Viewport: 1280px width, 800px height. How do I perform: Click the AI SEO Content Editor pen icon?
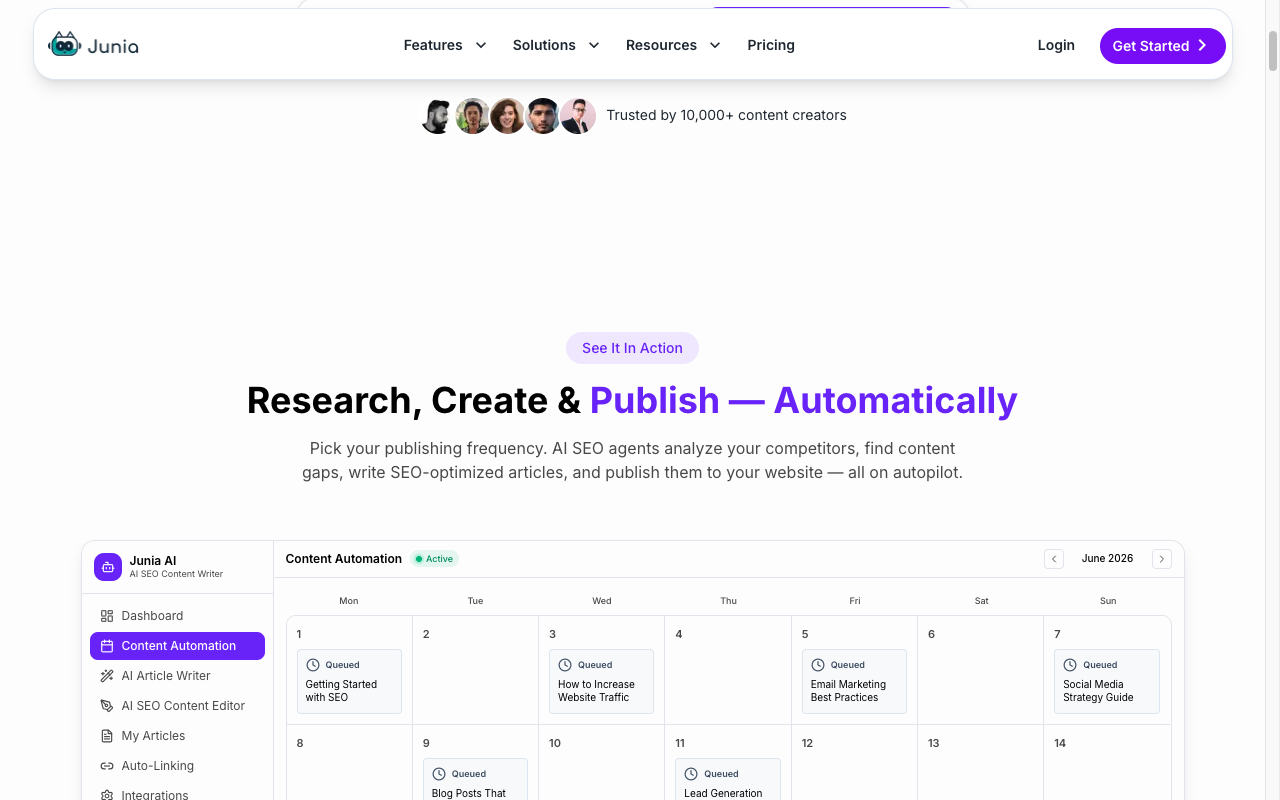(107, 706)
